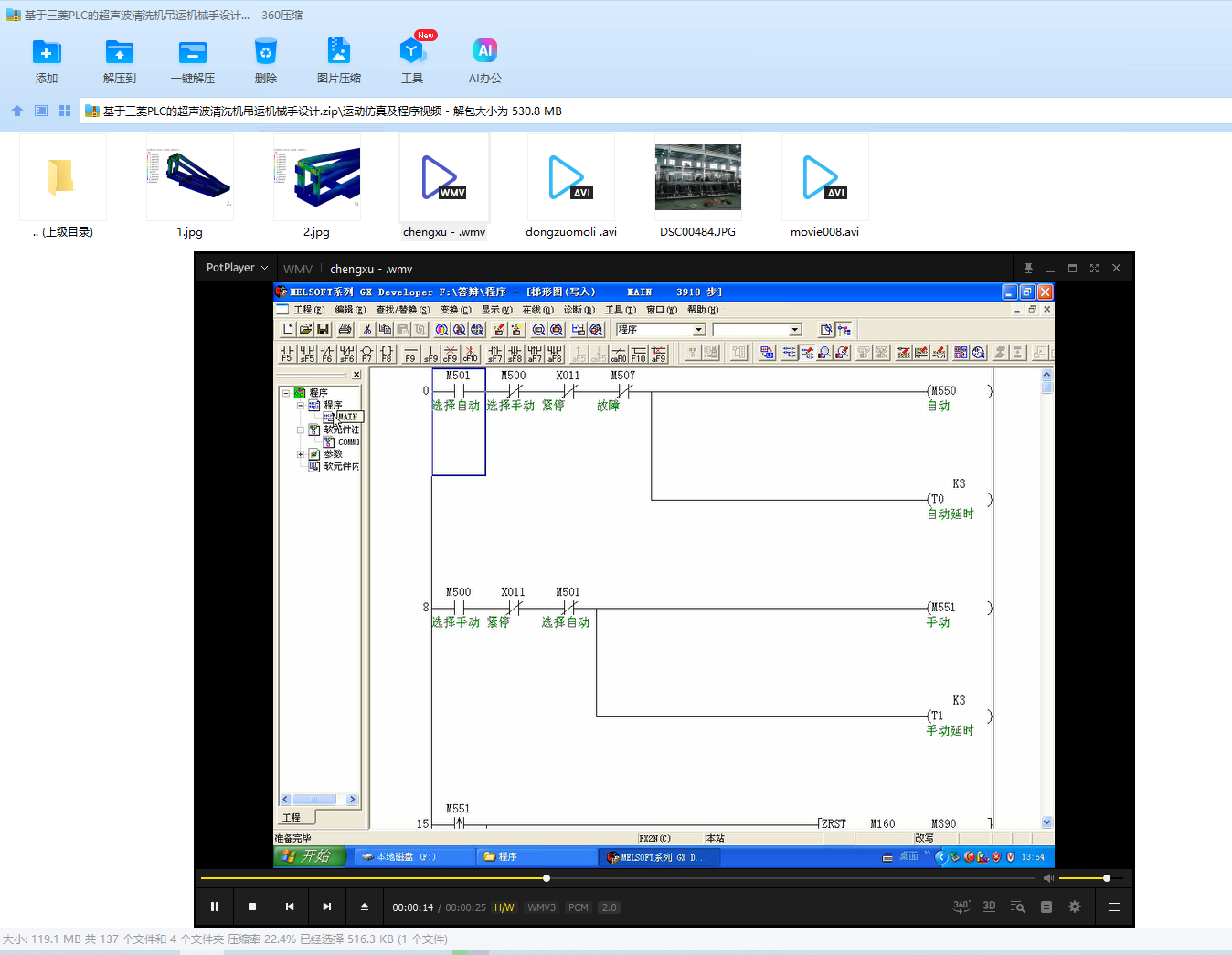The width and height of the screenshot is (1232, 955).
Task: Click the video seek bar handle
Action: click(x=547, y=878)
